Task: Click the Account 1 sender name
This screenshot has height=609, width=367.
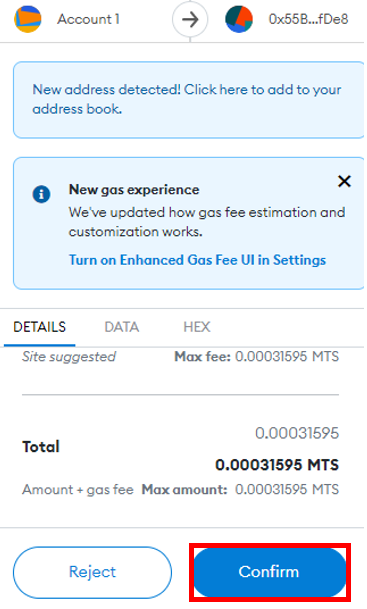Action: pos(89,19)
